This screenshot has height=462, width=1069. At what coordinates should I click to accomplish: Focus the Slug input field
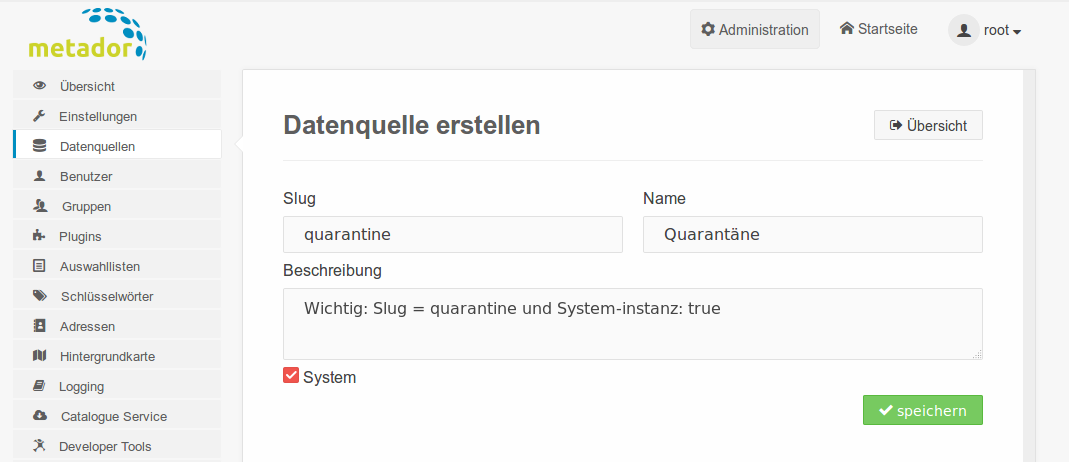[453, 234]
